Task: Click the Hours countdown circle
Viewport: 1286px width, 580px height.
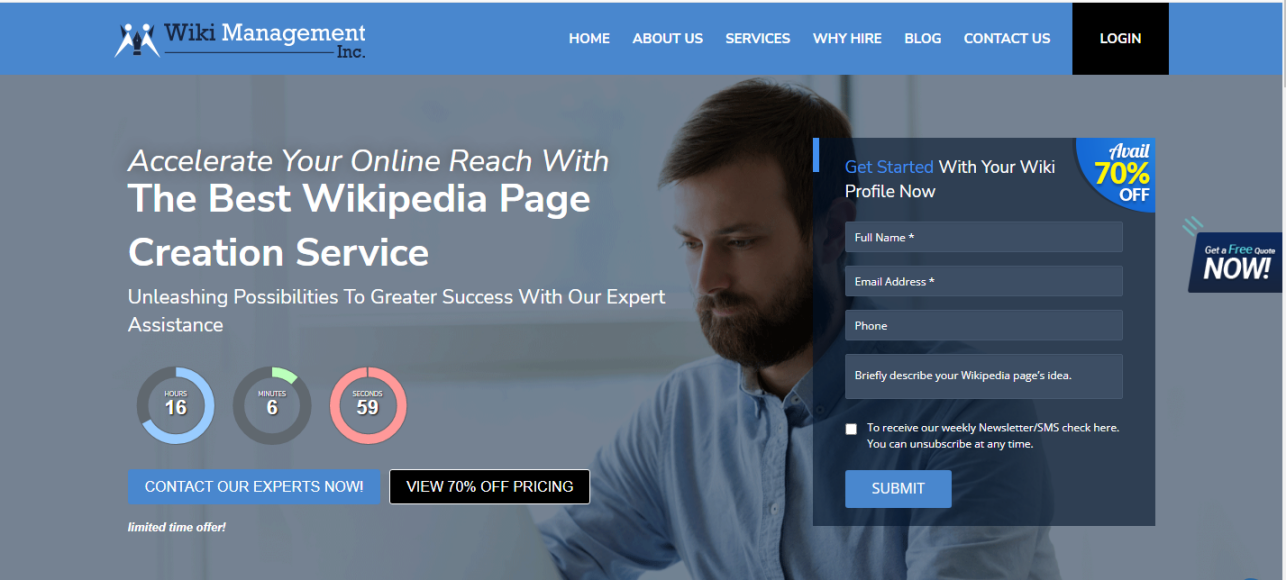Action: click(x=176, y=405)
